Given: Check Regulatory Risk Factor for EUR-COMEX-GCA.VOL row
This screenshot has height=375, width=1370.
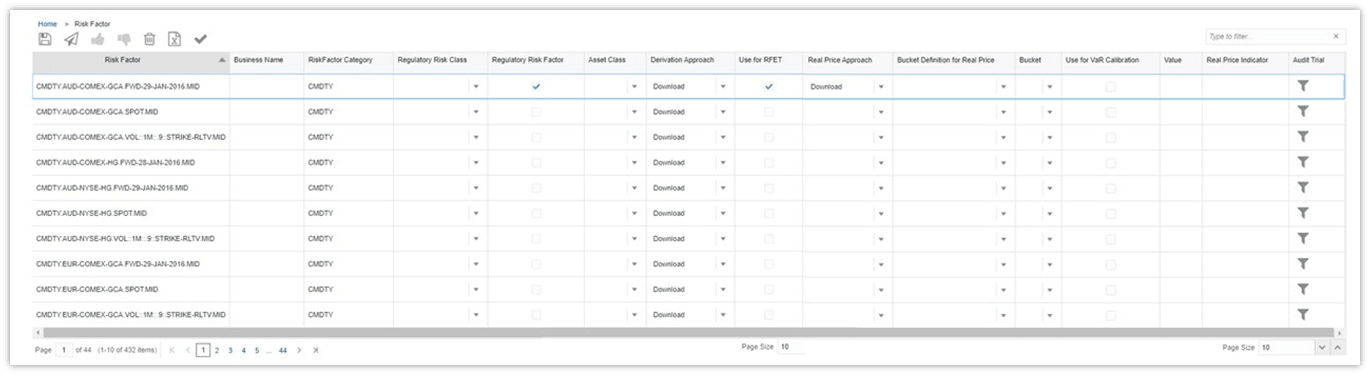Looking at the screenshot, I should (x=536, y=314).
